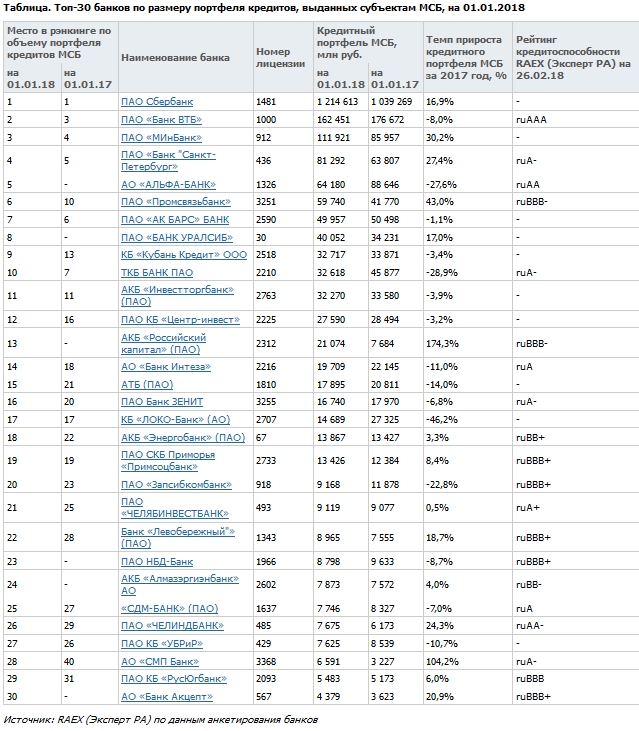Open ПАО «Запсибкомбанк» link
This screenshot has width=639, height=731.
[172, 484]
